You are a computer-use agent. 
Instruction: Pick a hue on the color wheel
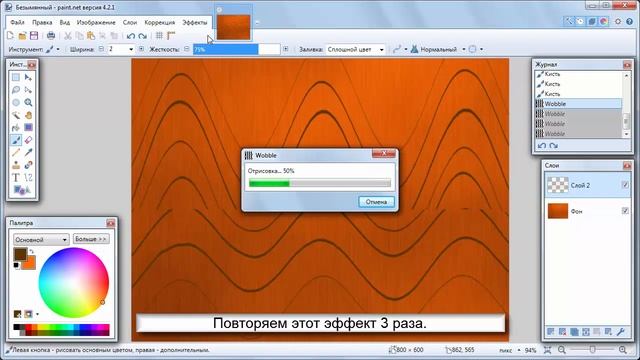pos(74,283)
